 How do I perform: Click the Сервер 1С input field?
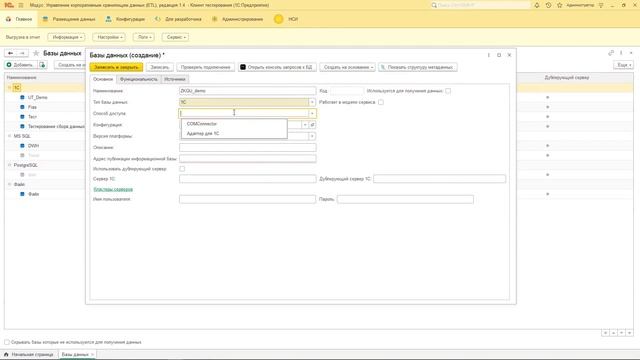click(247, 179)
